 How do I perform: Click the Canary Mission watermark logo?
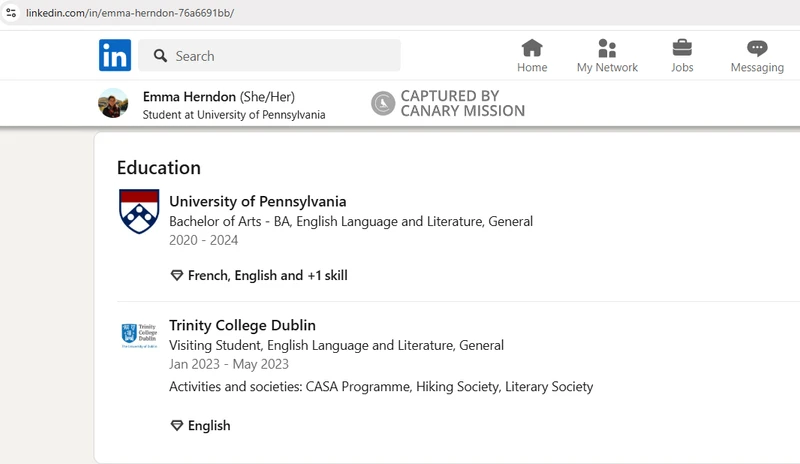[x=383, y=104]
